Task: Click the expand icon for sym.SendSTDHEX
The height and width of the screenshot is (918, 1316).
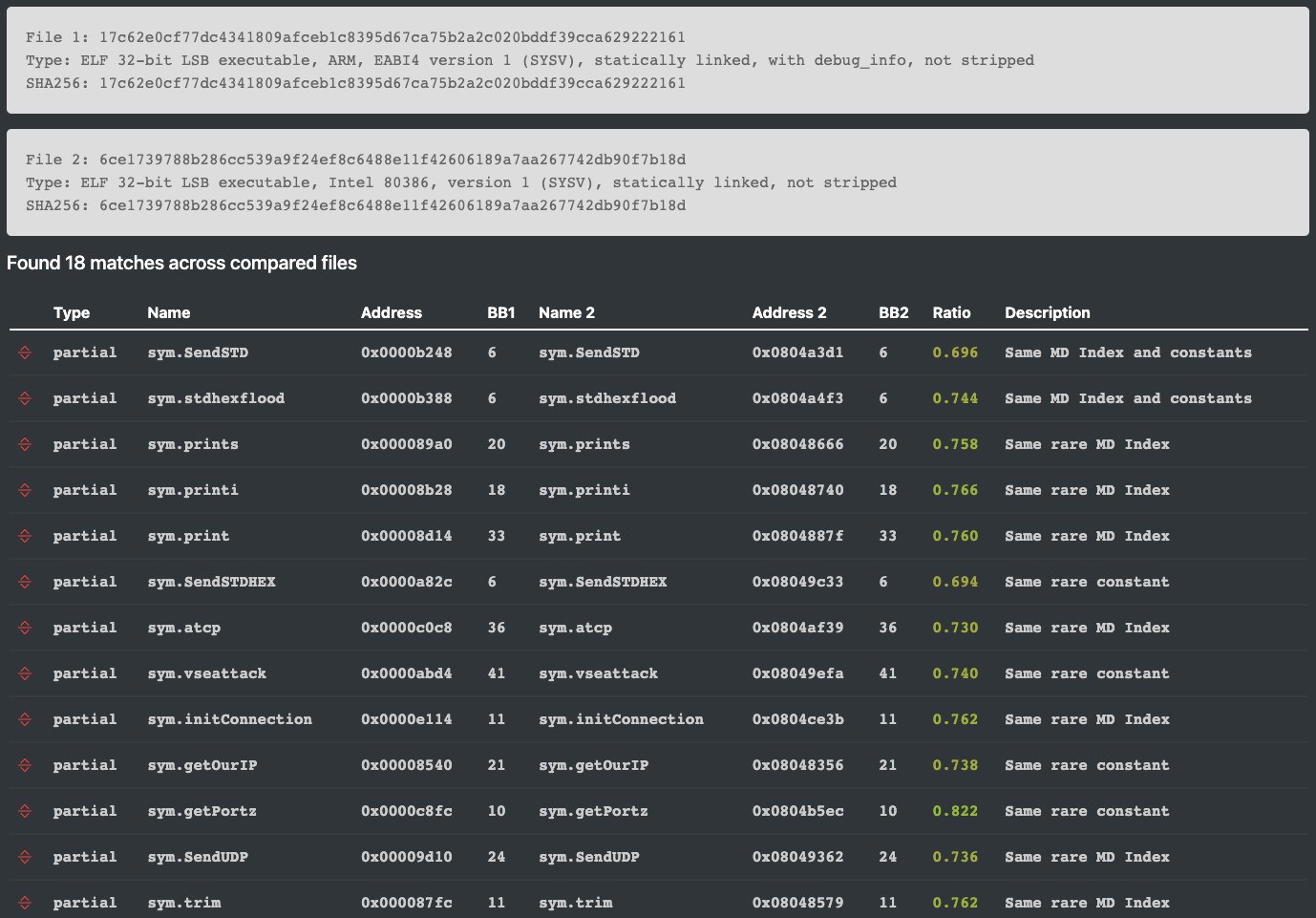Action: pos(25,582)
